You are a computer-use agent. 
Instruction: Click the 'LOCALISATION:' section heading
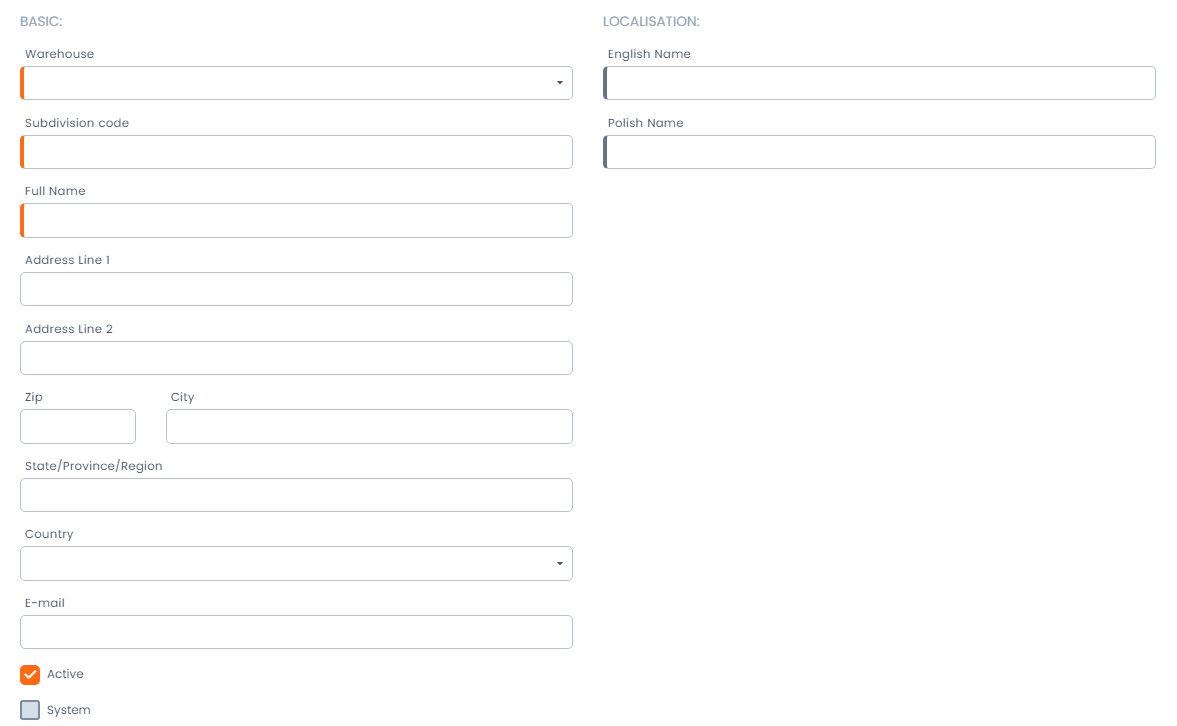(651, 21)
